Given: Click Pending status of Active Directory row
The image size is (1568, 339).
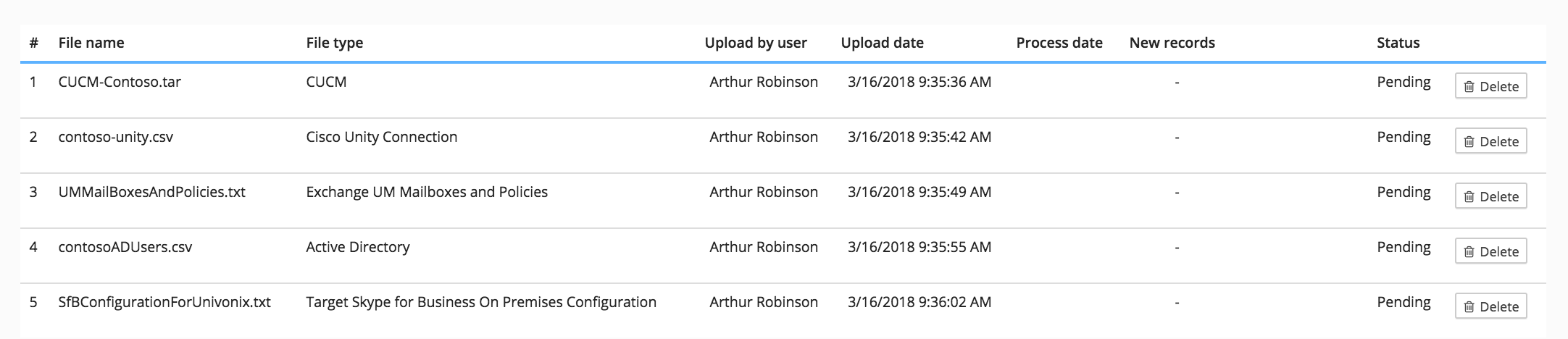Looking at the screenshot, I should [x=1404, y=247].
